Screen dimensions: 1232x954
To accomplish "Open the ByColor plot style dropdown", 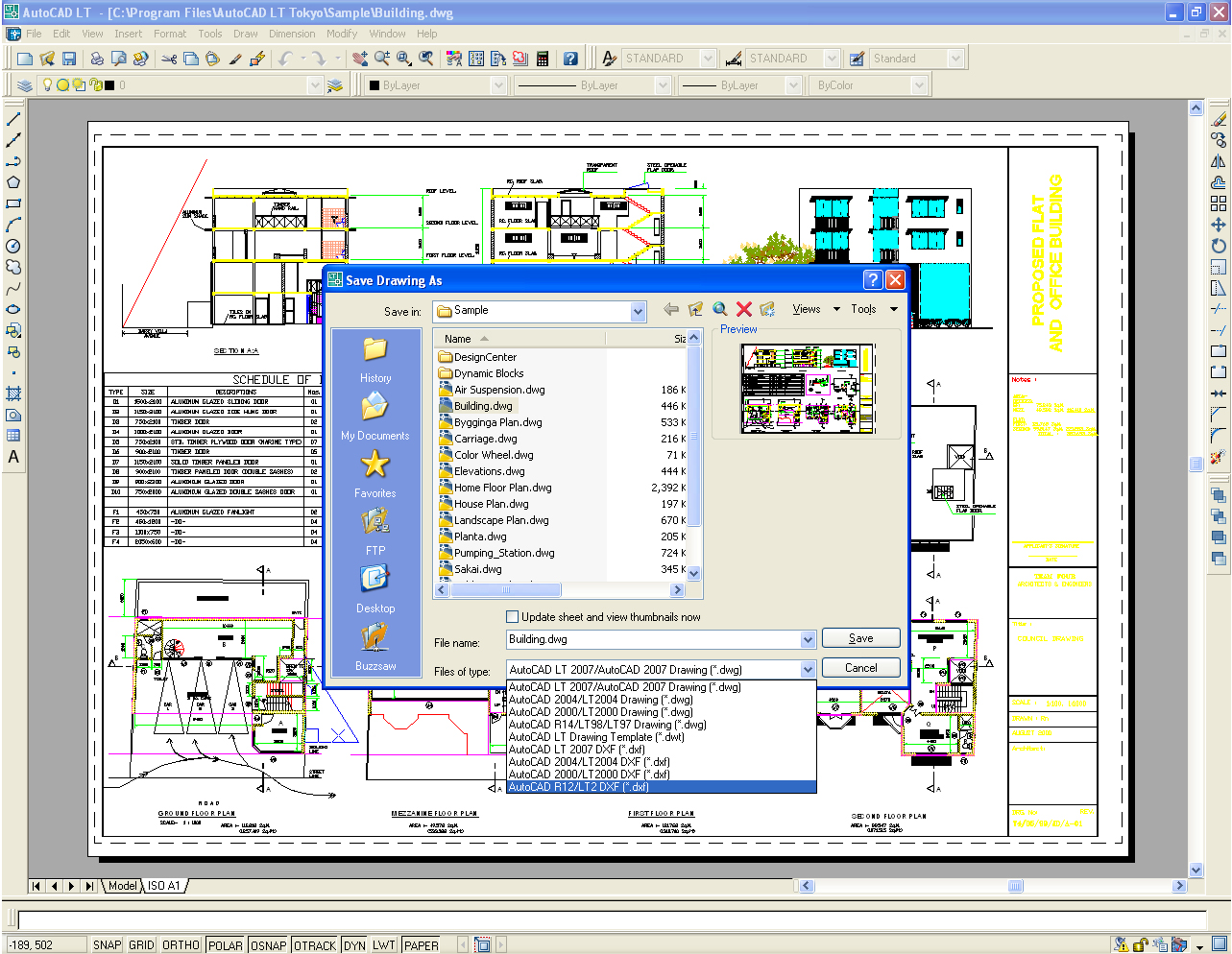I will pos(919,85).
